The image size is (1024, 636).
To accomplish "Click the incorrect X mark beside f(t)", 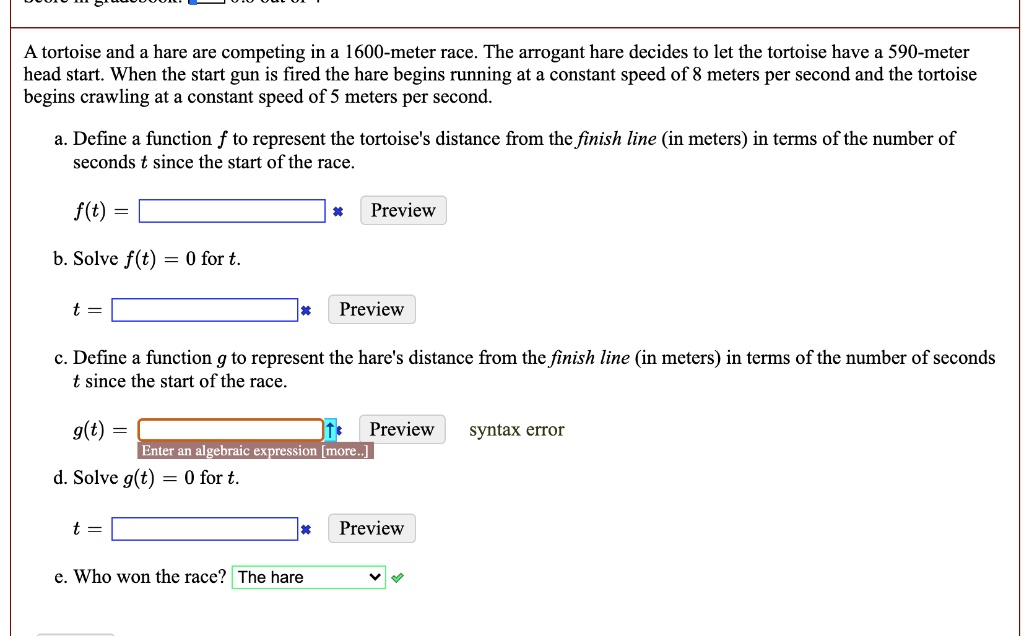I will click(x=338, y=212).
